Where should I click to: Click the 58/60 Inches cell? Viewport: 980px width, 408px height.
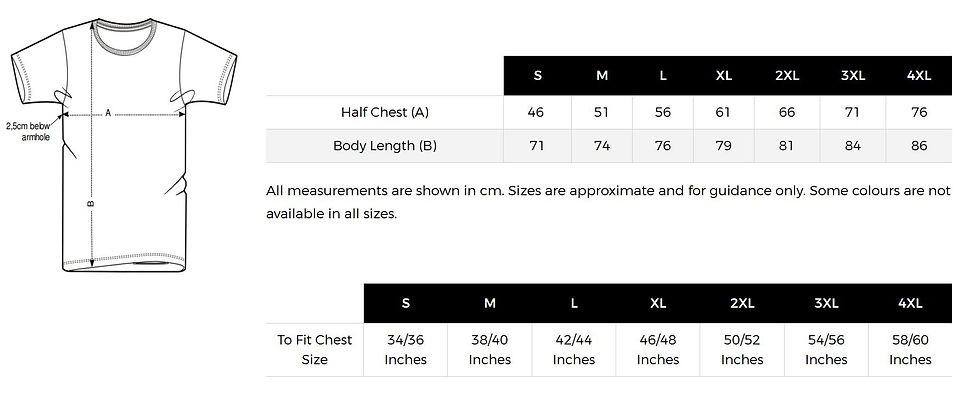[x=910, y=350]
